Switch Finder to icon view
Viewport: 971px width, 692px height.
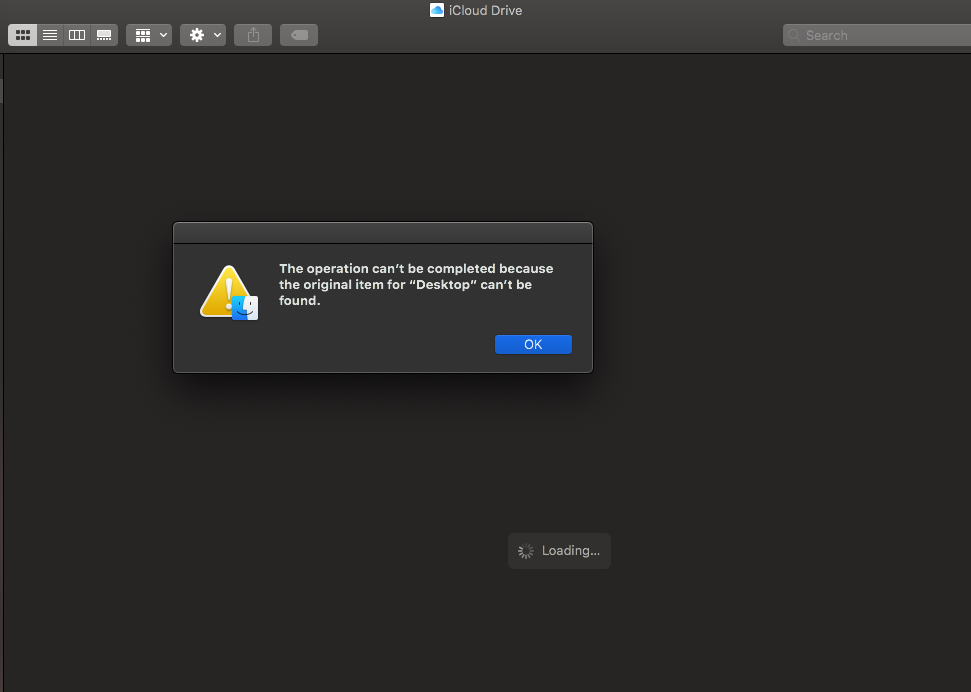click(23, 35)
